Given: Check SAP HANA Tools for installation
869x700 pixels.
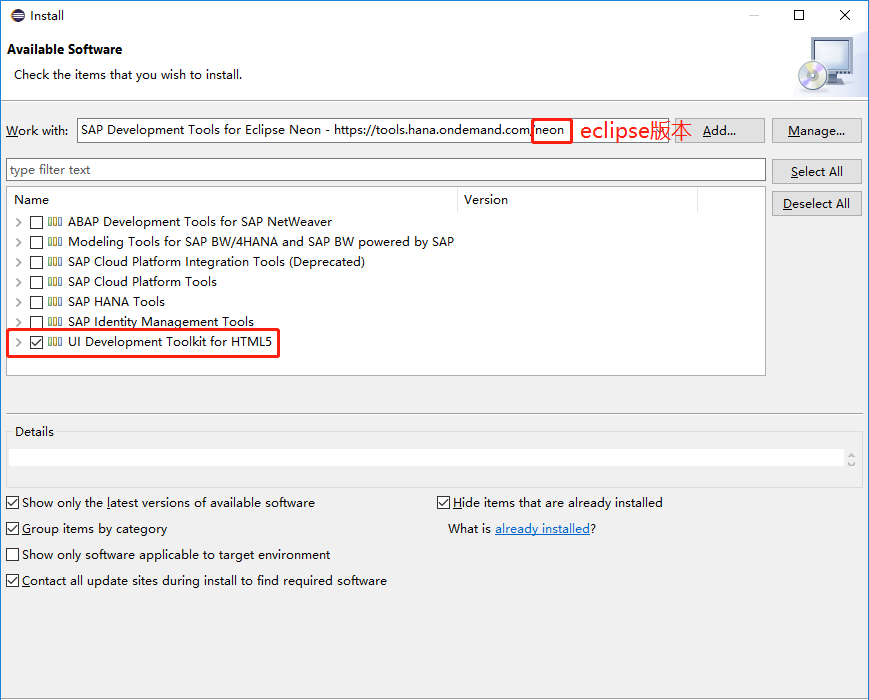Looking at the screenshot, I should (x=36, y=301).
